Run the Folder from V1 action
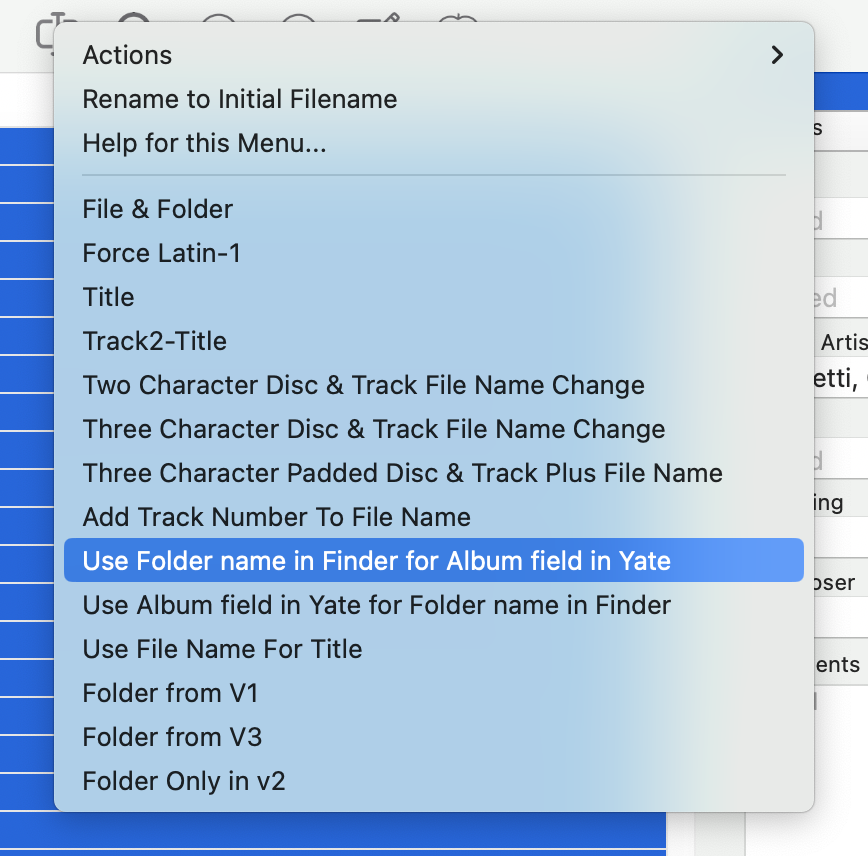The image size is (868, 856). pos(171,693)
